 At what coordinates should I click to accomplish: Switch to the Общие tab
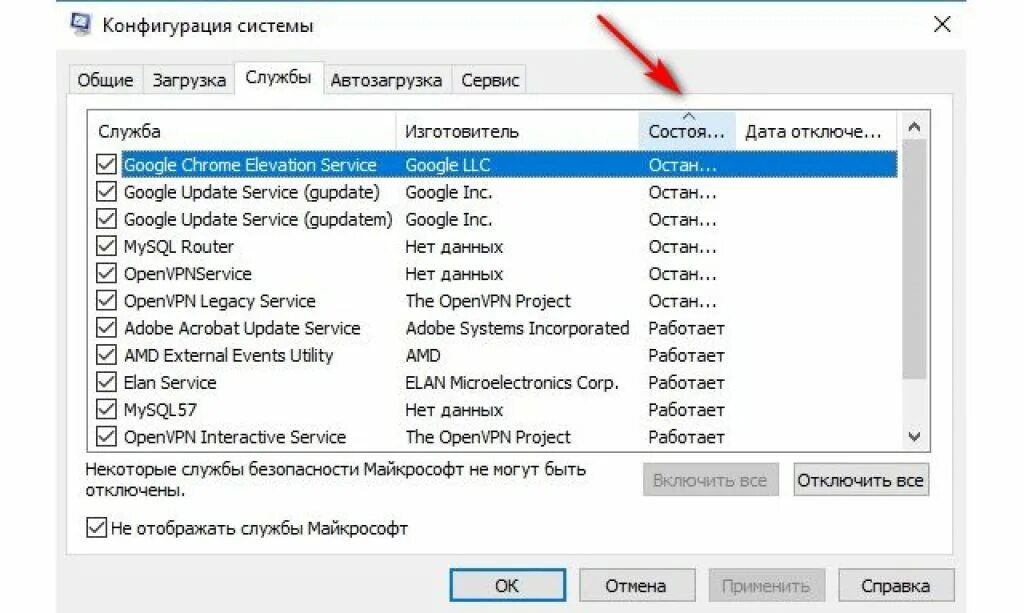click(x=105, y=80)
